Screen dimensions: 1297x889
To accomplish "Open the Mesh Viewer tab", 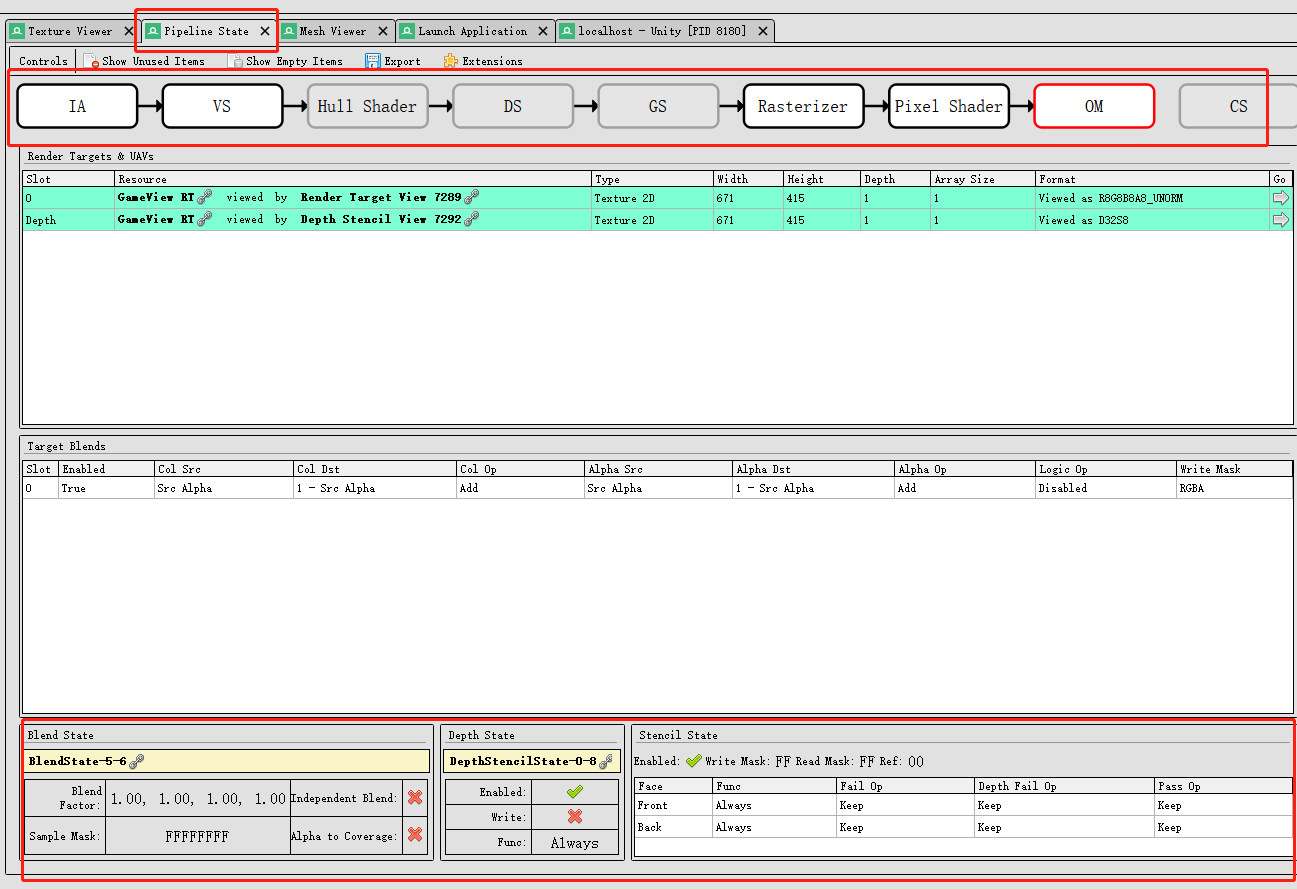I will click(333, 31).
